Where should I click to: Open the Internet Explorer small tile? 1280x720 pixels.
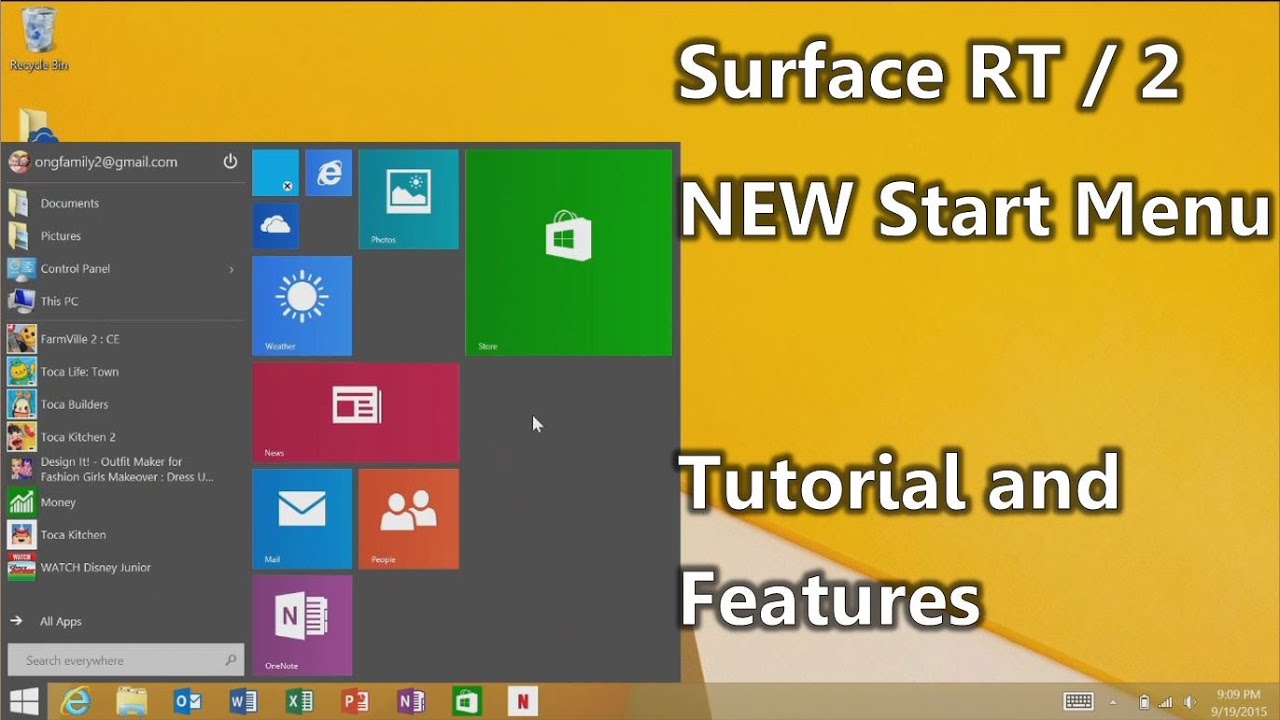[328, 173]
